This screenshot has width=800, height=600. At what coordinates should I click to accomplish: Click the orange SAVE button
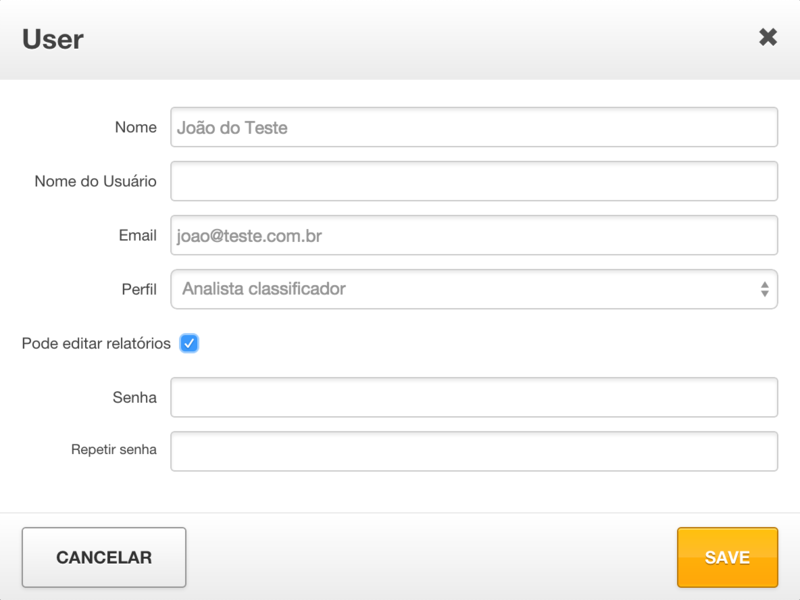(x=727, y=557)
